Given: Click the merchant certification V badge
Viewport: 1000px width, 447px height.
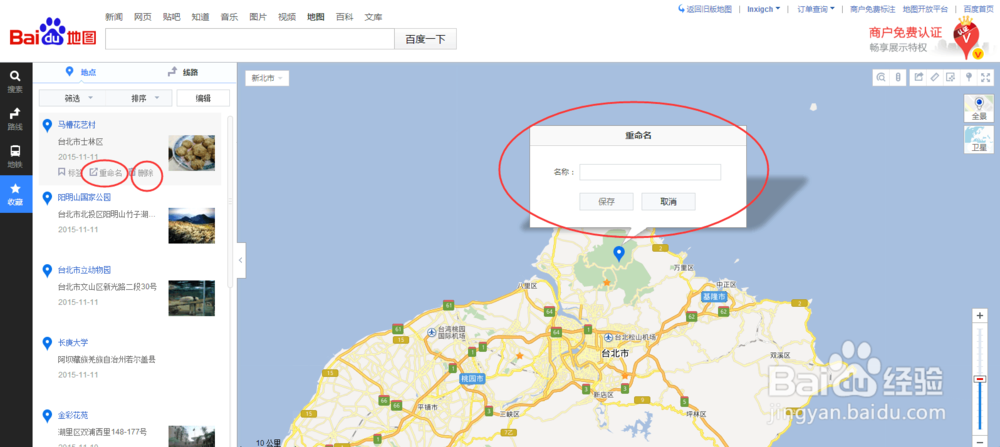Looking at the screenshot, I should 965,38.
